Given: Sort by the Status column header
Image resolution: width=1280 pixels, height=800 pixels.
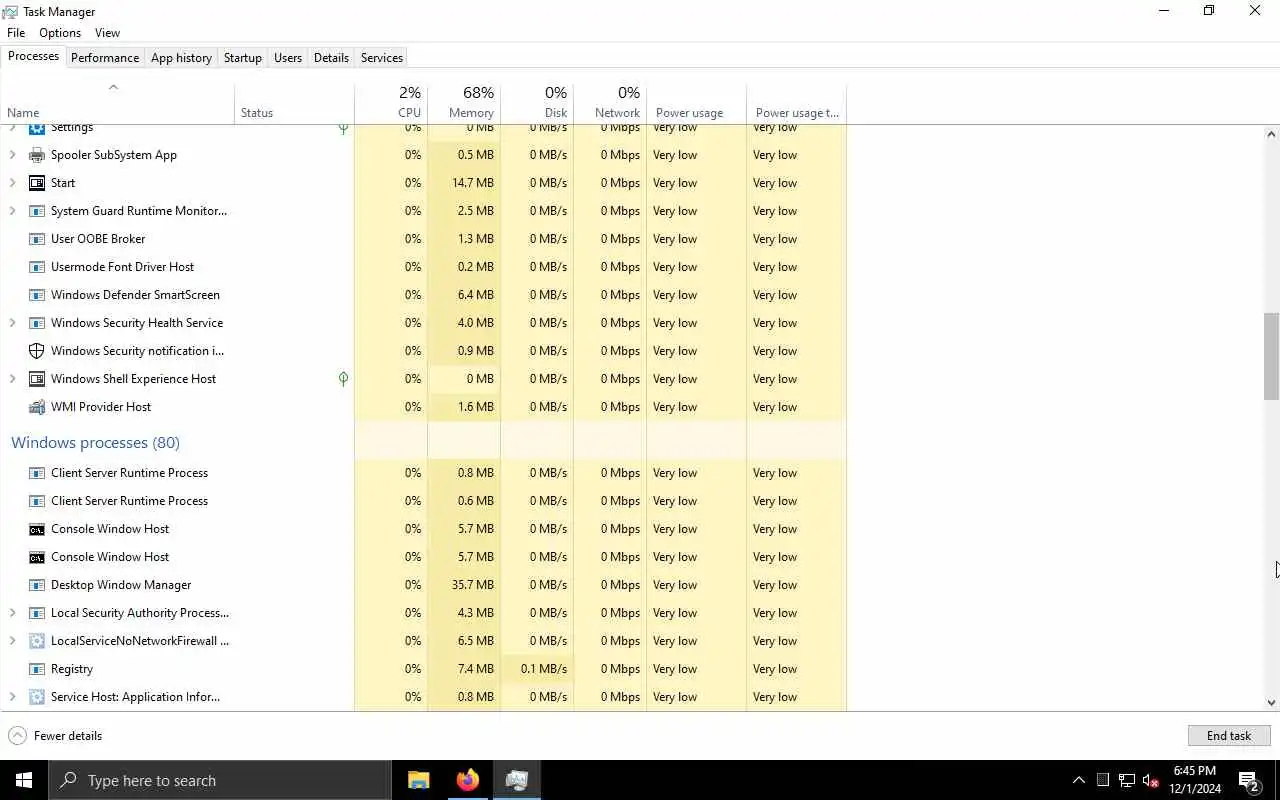Looking at the screenshot, I should click(x=294, y=103).
